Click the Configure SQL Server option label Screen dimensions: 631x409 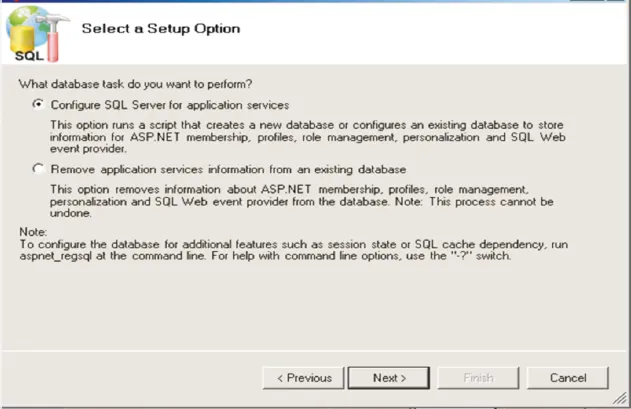point(170,105)
